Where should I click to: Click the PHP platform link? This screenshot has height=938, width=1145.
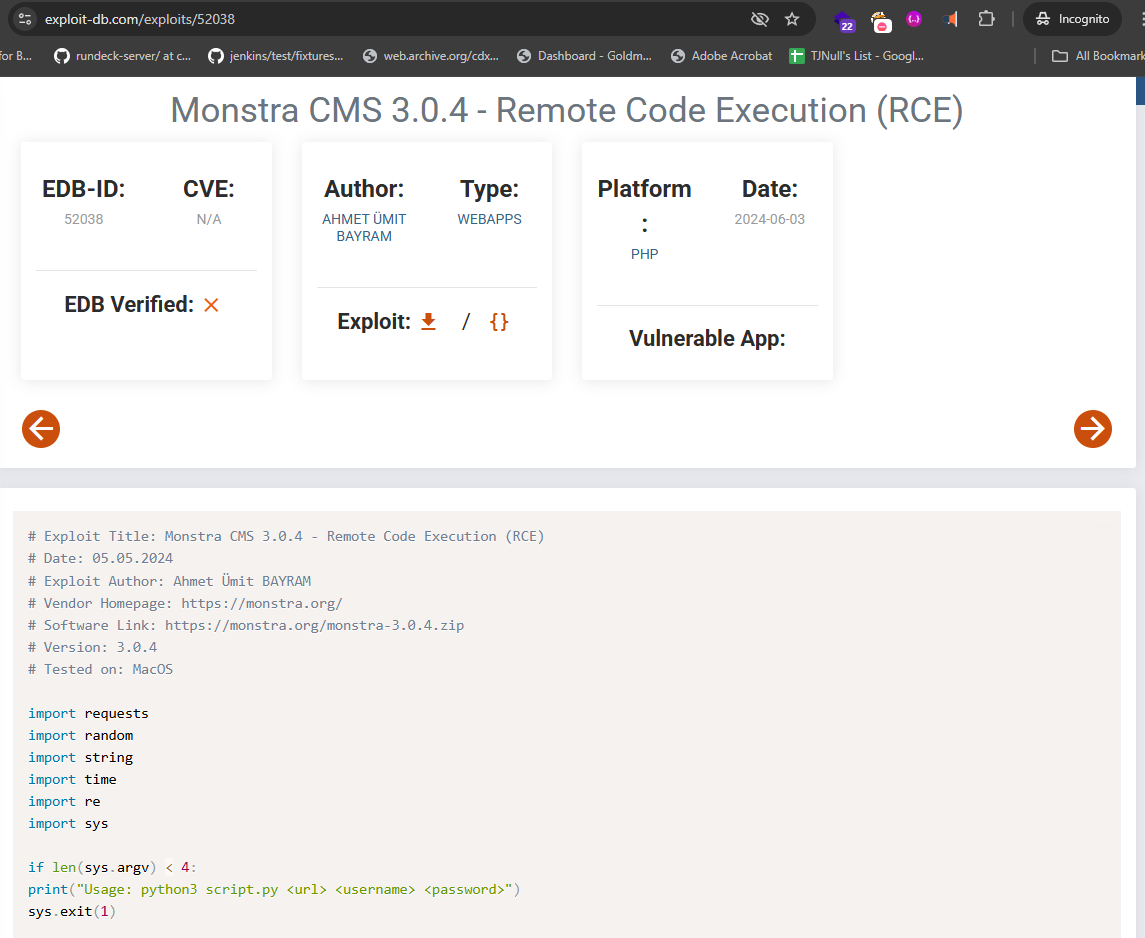click(644, 254)
